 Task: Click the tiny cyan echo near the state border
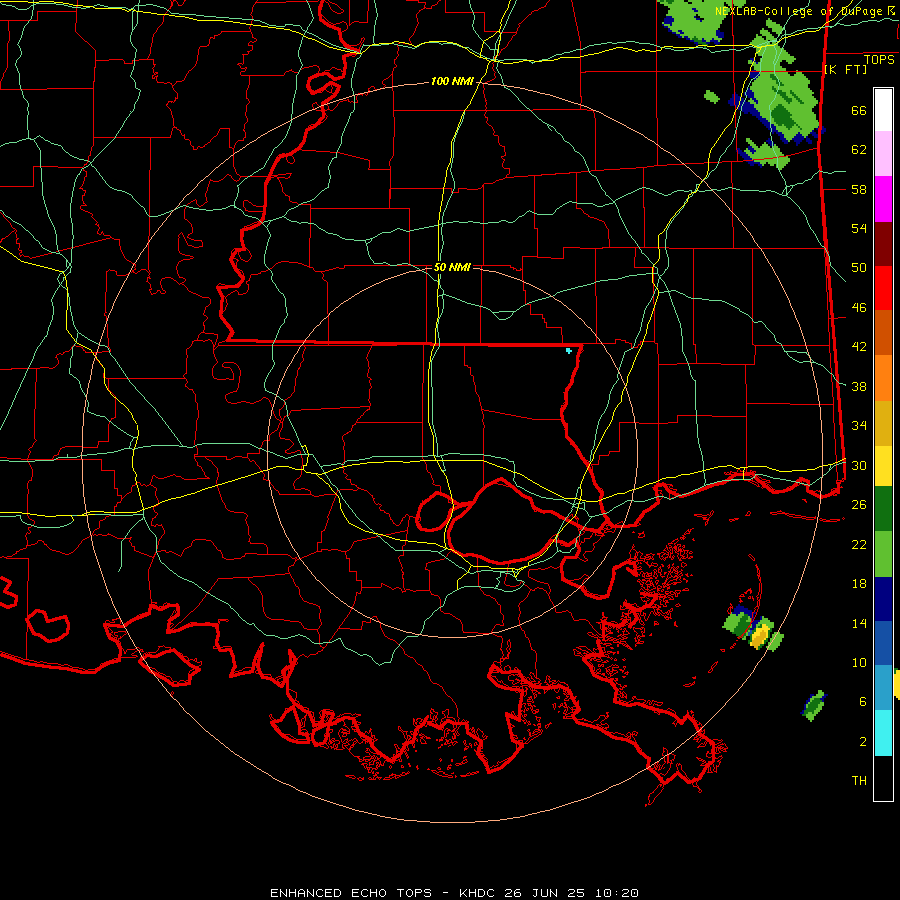(x=569, y=350)
